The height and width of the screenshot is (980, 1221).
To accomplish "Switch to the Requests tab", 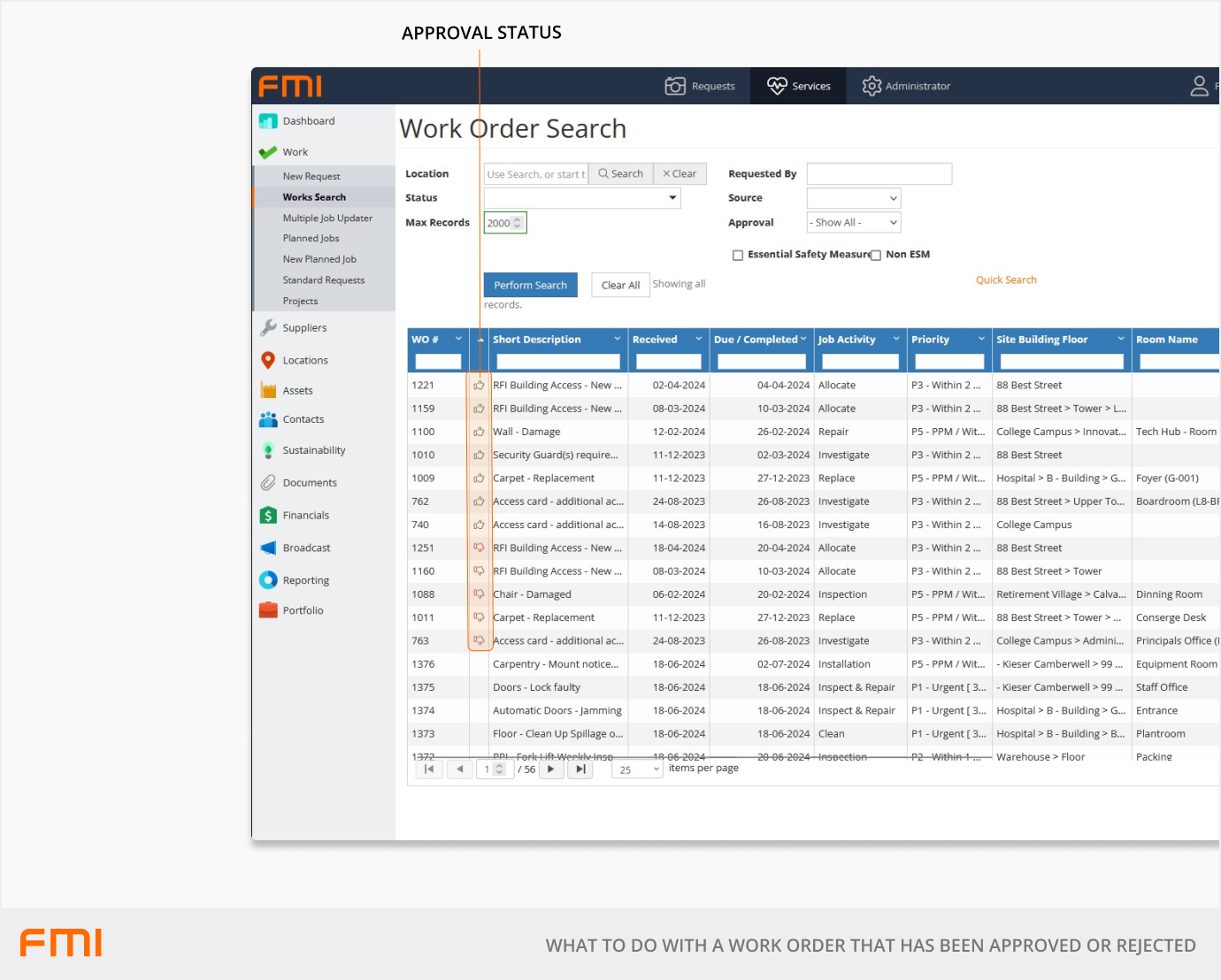I will [700, 86].
